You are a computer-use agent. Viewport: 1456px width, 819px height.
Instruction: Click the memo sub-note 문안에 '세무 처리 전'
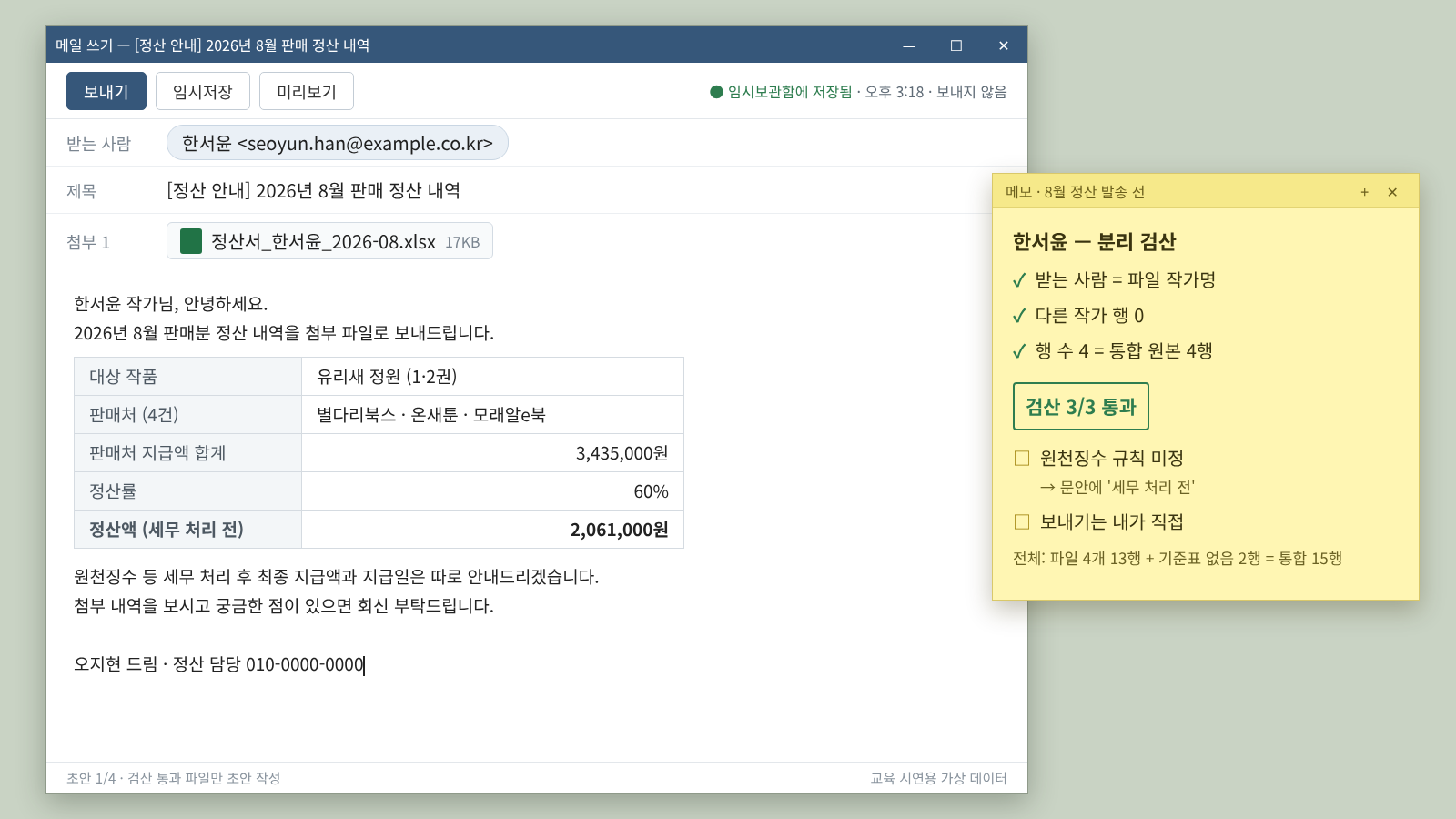click(x=1127, y=487)
